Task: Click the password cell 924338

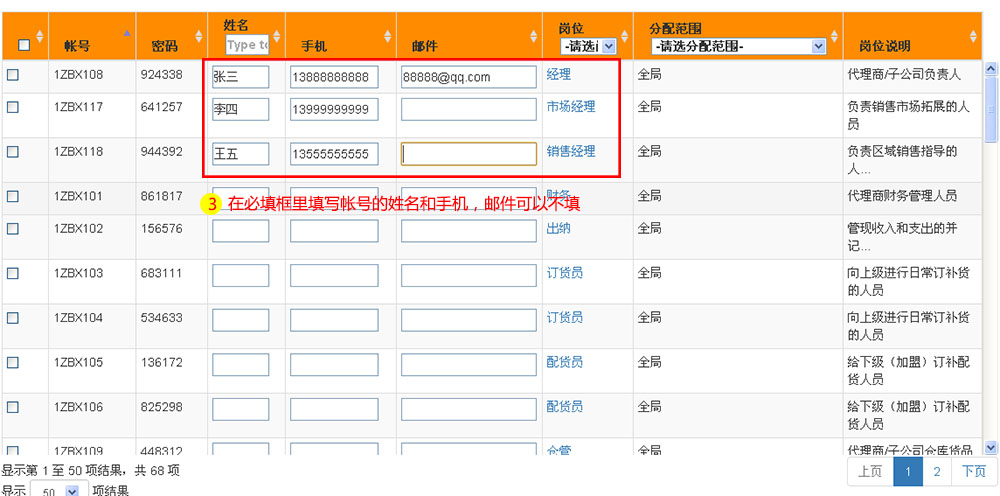Action: pyautogui.click(x=161, y=75)
